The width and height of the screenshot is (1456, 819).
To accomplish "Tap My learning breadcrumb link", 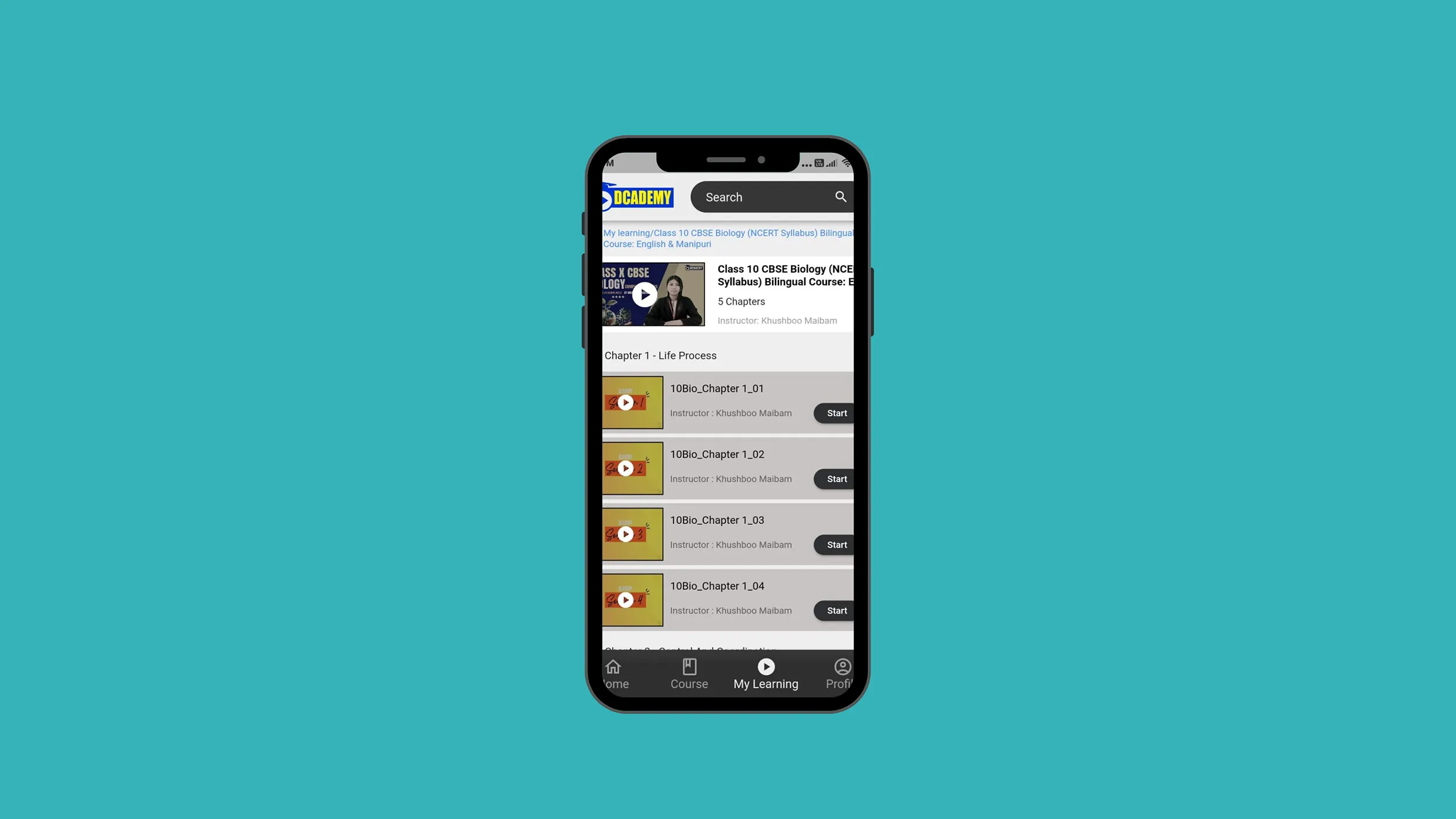I will tap(627, 232).
